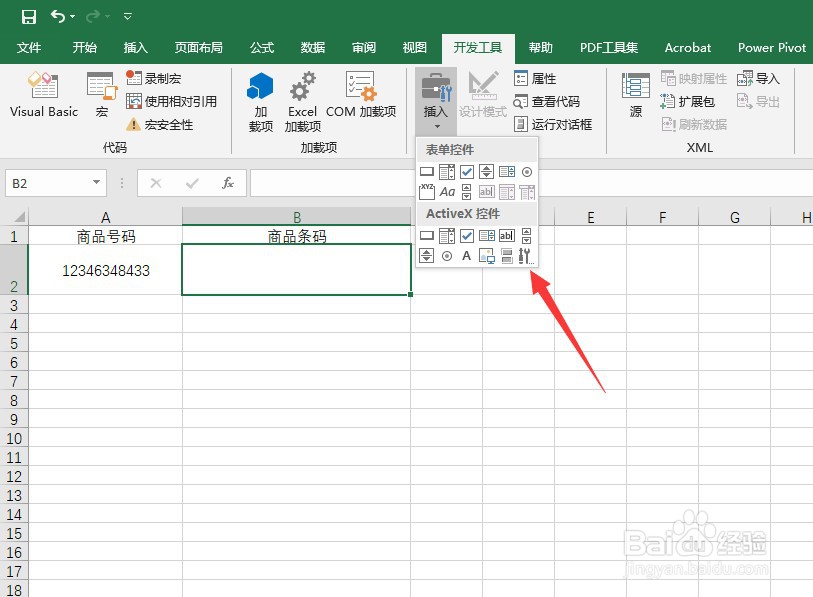Screen dimensions: 813x597
Task: Insert ActiveX Command Button
Action: [427, 236]
